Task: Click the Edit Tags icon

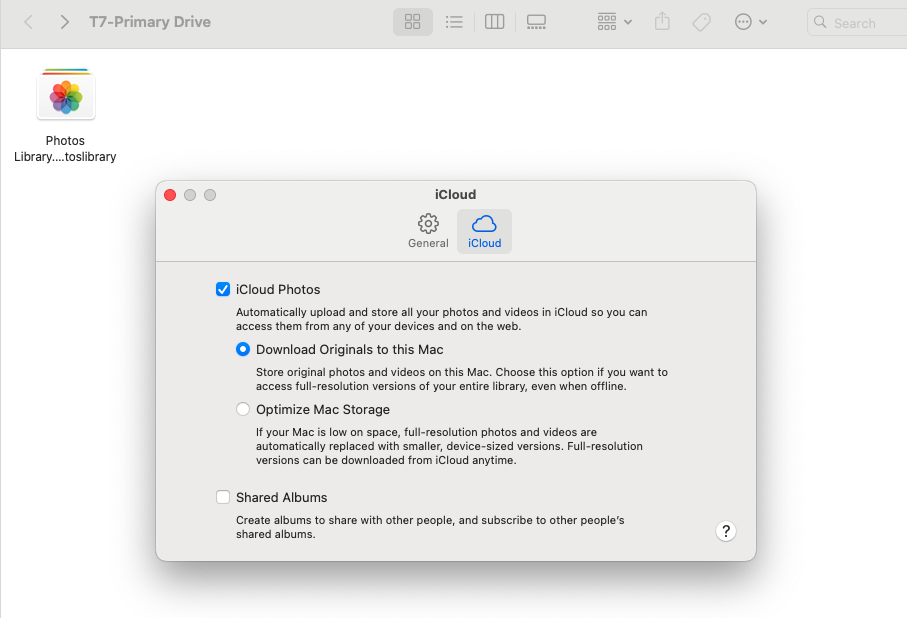Action: point(702,23)
